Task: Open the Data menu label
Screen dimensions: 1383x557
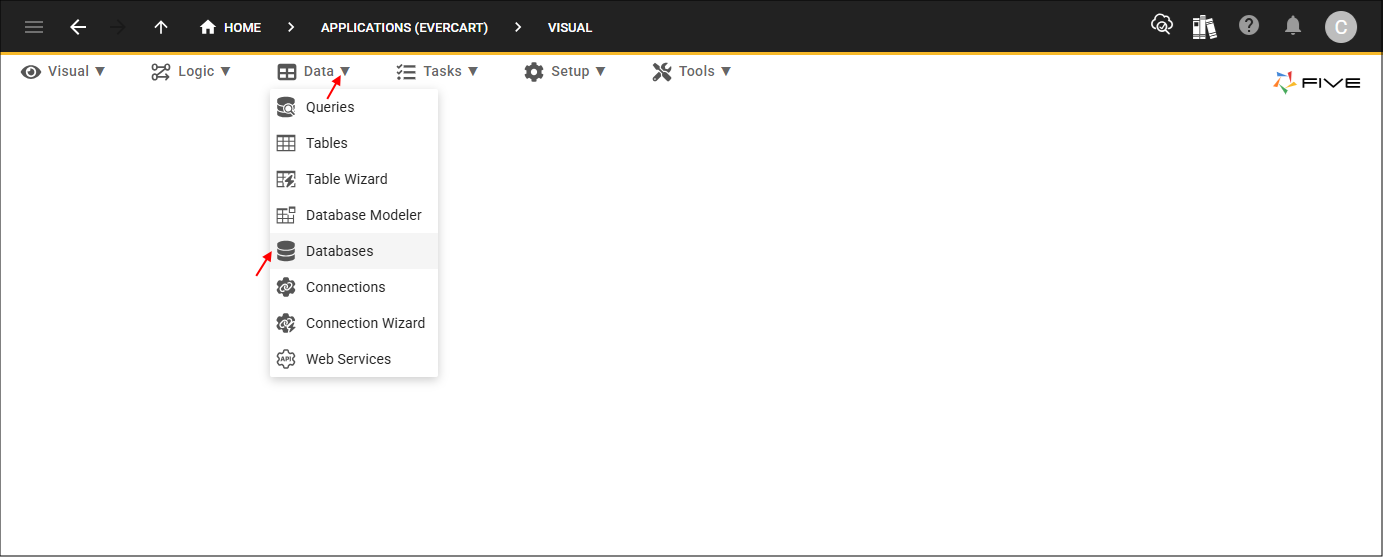Action: [x=319, y=72]
